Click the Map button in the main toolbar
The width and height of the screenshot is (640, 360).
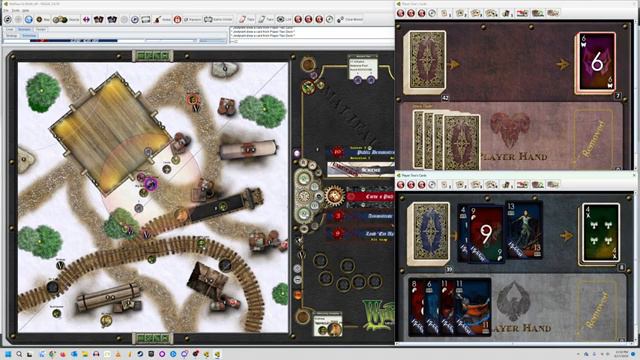coord(43,19)
